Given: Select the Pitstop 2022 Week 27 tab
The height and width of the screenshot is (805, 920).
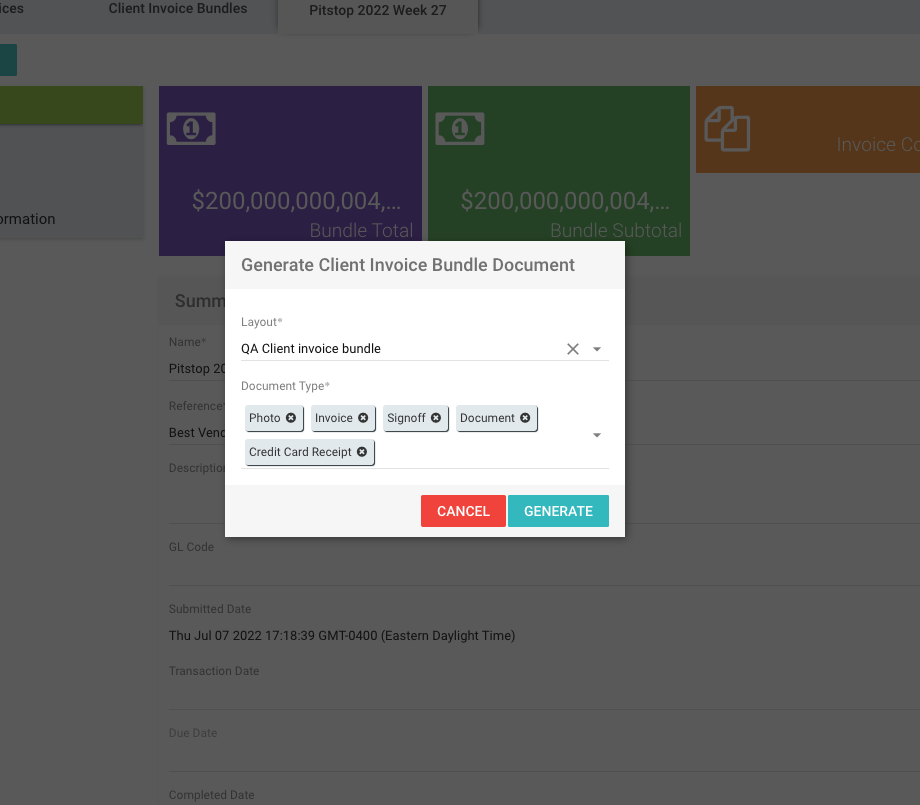Looking at the screenshot, I should tap(378, 12).
